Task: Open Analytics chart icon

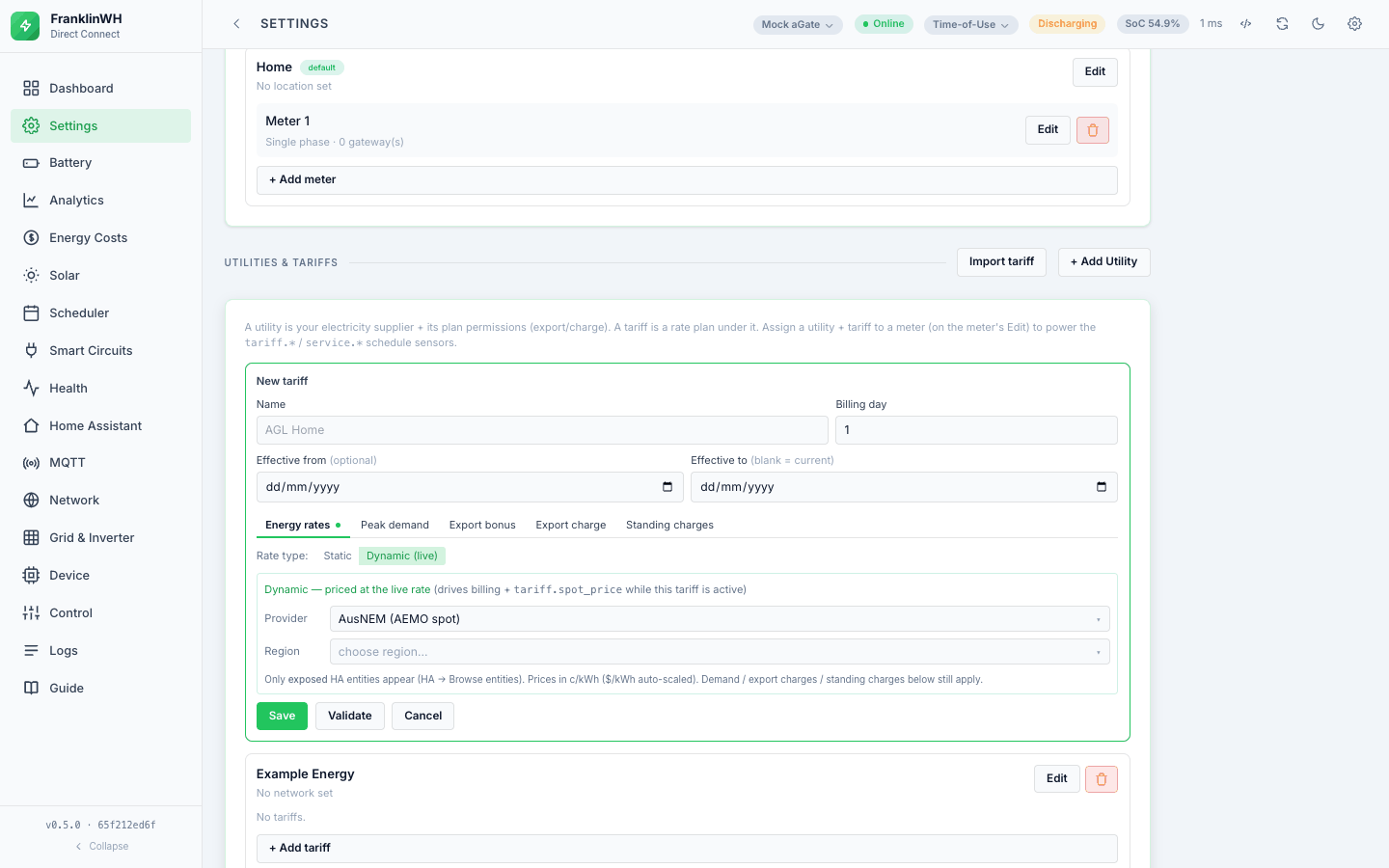Action: tap(31, 201)
